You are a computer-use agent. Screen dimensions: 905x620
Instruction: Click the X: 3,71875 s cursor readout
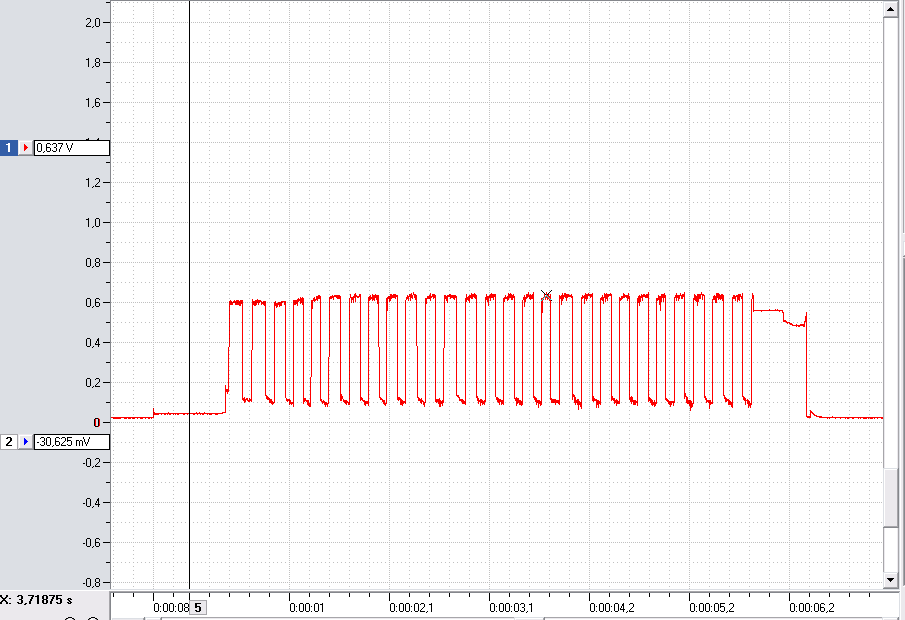36,600
